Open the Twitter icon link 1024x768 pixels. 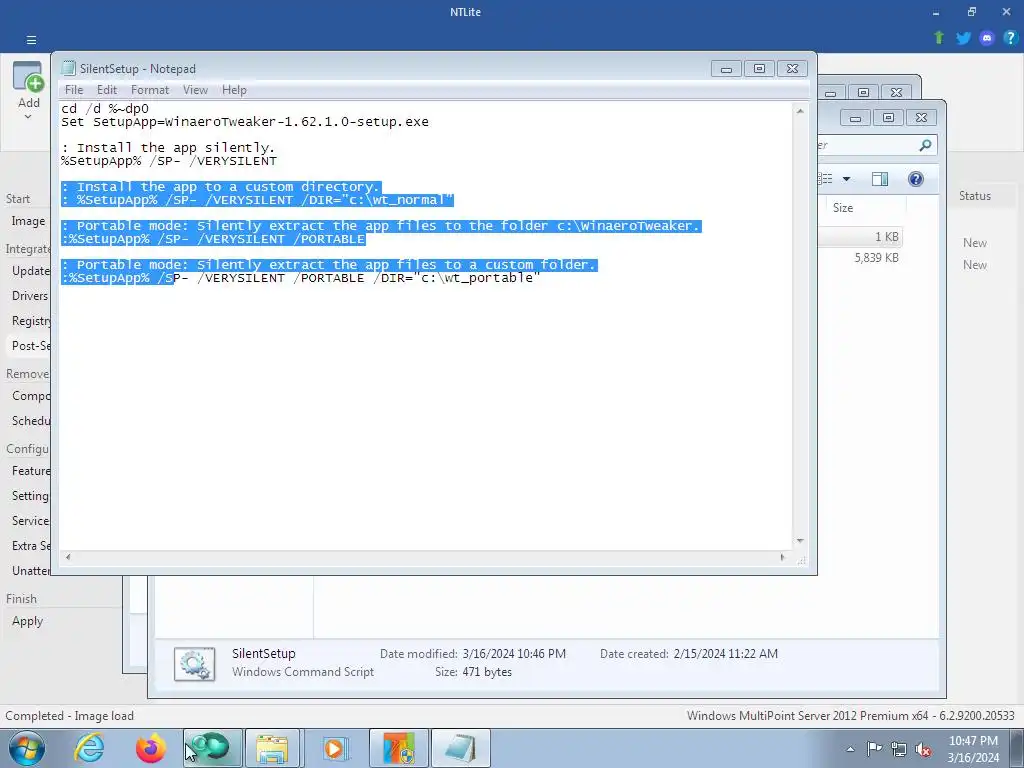[x=963, y=38]
